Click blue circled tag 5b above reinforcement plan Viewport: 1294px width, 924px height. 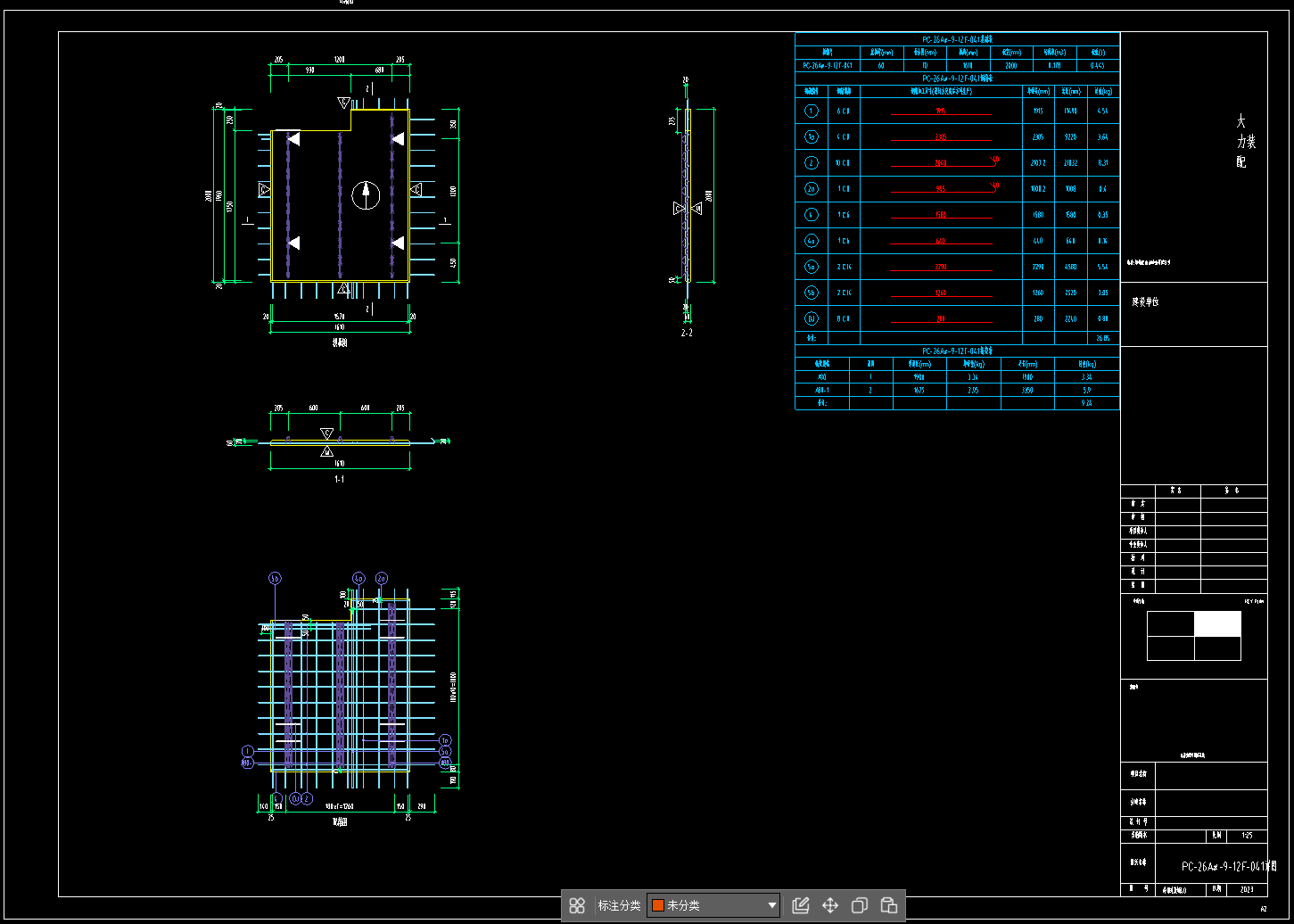click(275, 578)
